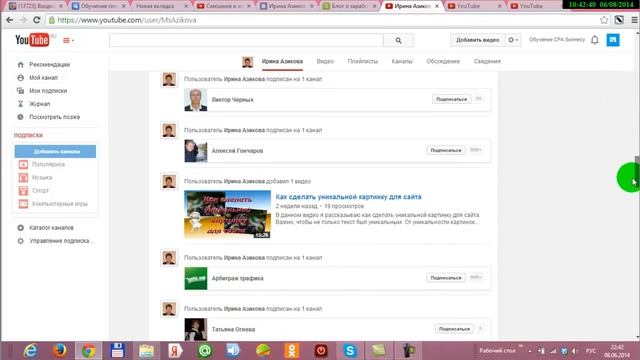Open the gear settings dropdown
The height and width of the screenshot is (360, 640).
513,40
